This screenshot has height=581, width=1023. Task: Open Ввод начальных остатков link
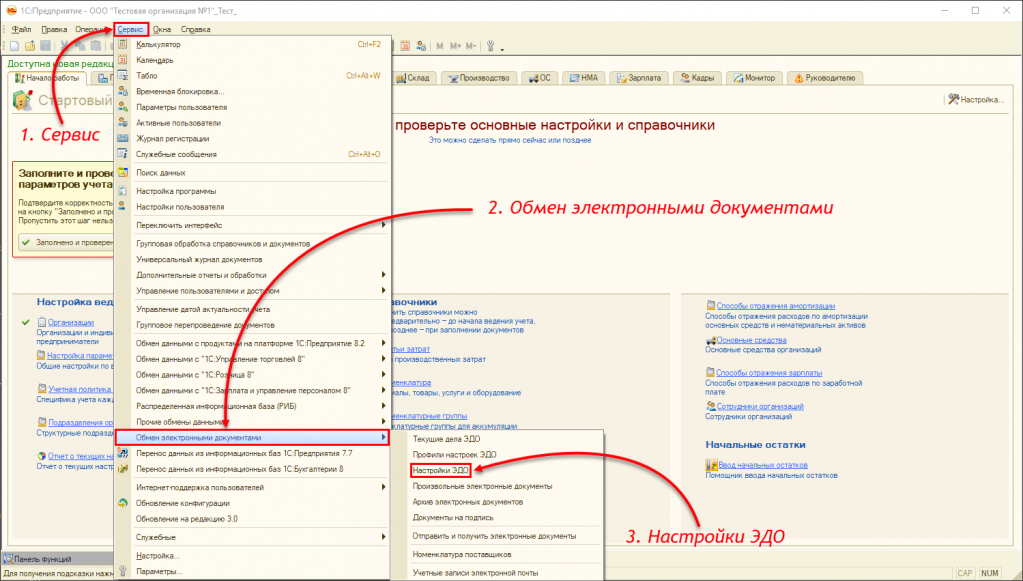(763, 465)
